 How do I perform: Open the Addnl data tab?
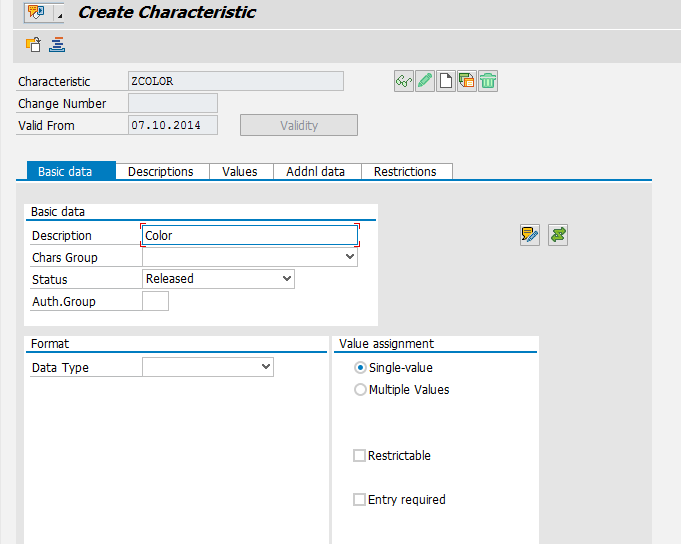[x=317, y=171]
